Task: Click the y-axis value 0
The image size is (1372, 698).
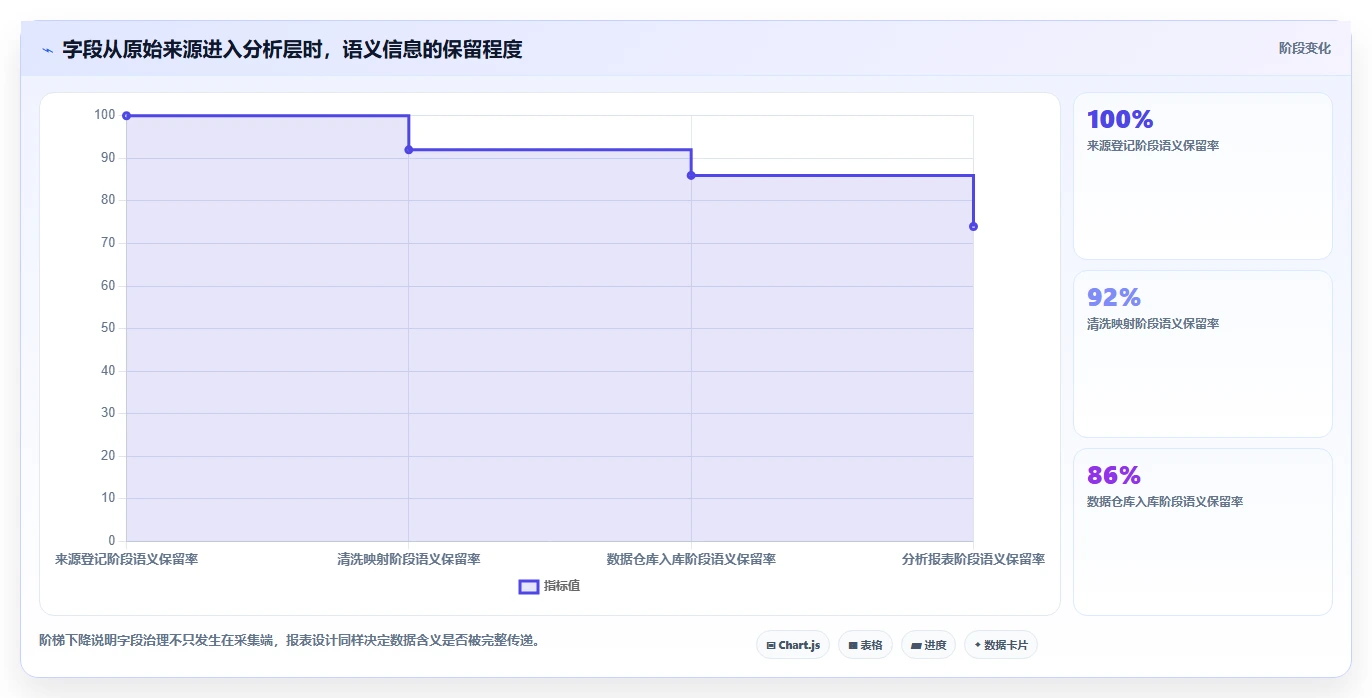Action: click(x=112, y=541)
